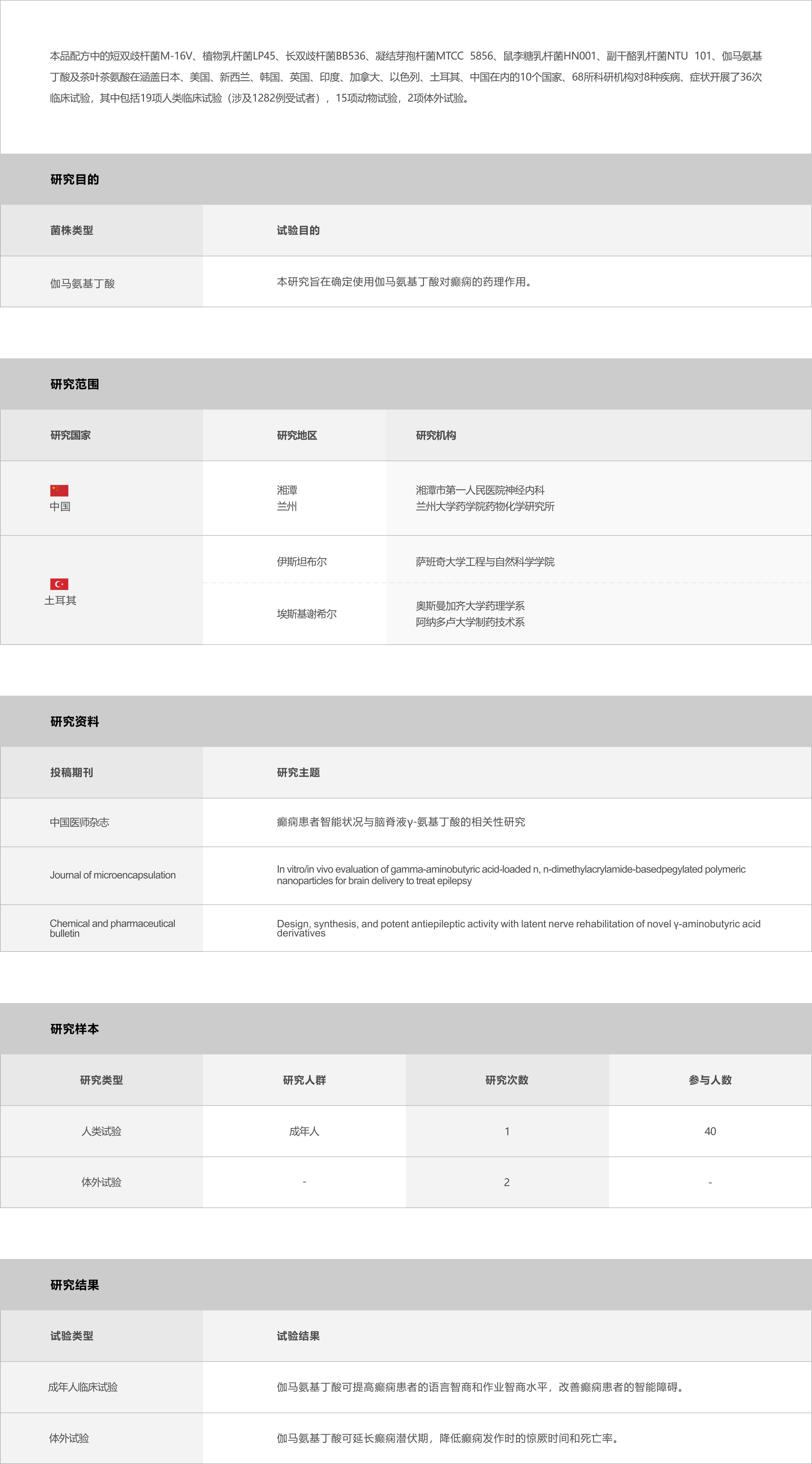
Task: Click the study count 1 cell
Action: [507, 1131]
